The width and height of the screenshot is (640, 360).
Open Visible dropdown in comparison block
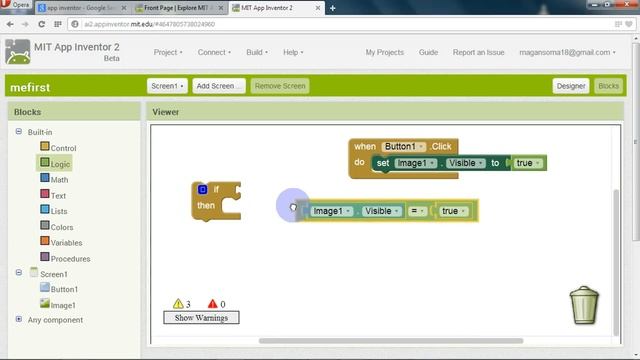coord(382,211)
